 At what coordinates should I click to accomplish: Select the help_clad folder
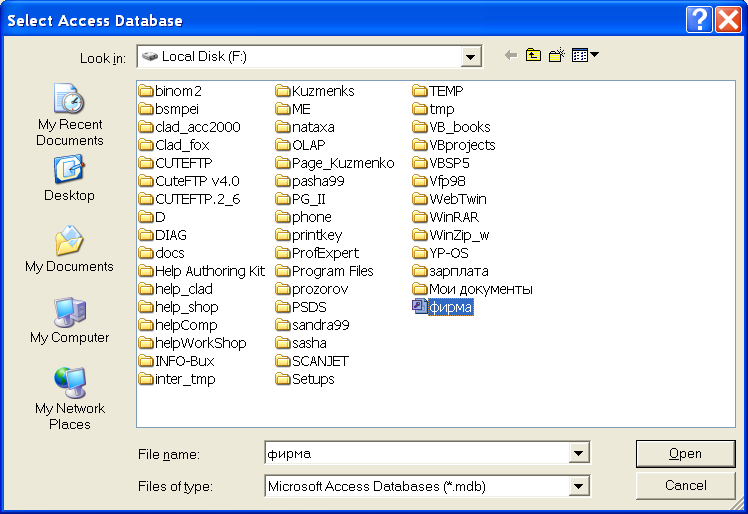coord(176,289)
